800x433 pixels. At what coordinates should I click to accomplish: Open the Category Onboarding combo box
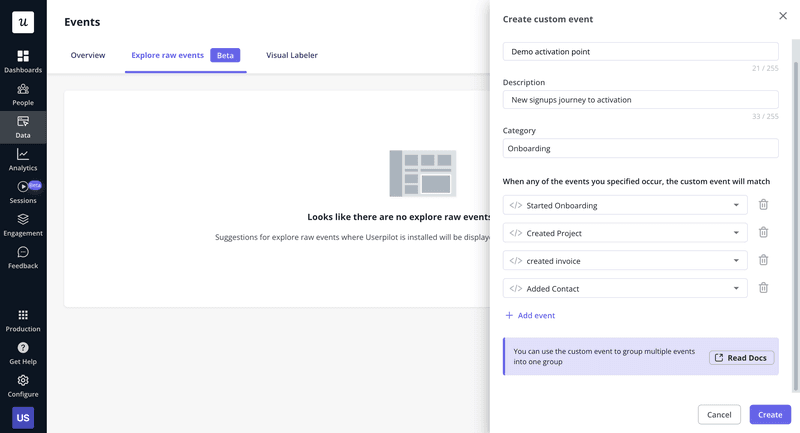[x=640, y=148]
